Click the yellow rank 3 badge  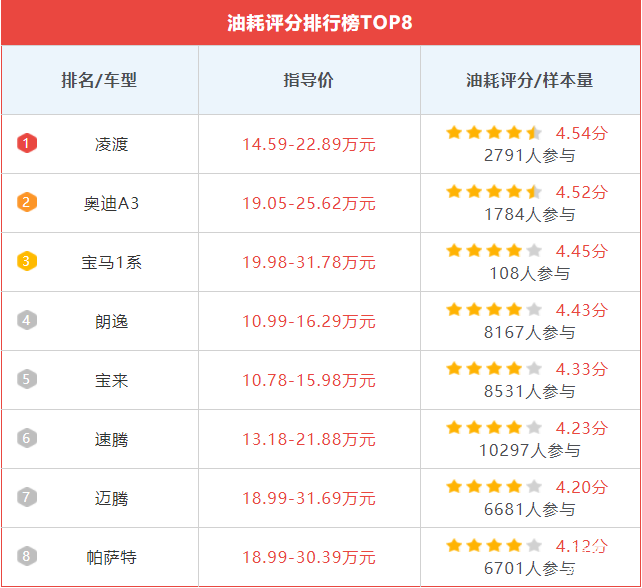tap(27, 262)
